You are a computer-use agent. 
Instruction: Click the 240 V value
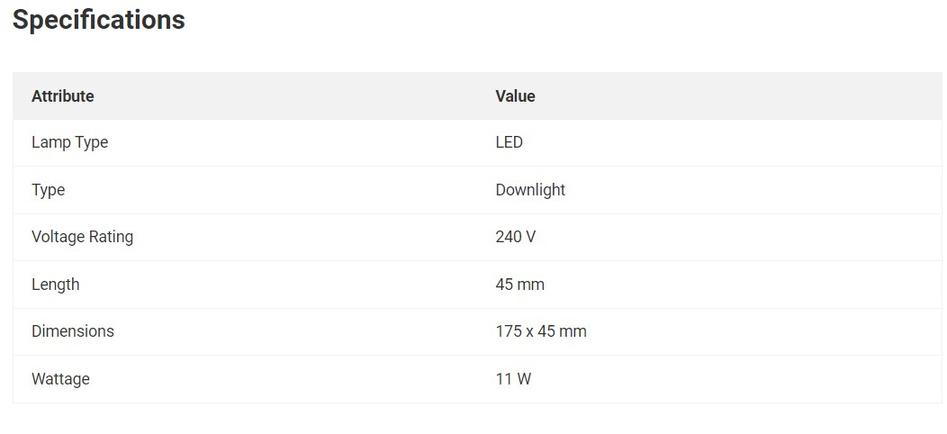coord(515,237)
